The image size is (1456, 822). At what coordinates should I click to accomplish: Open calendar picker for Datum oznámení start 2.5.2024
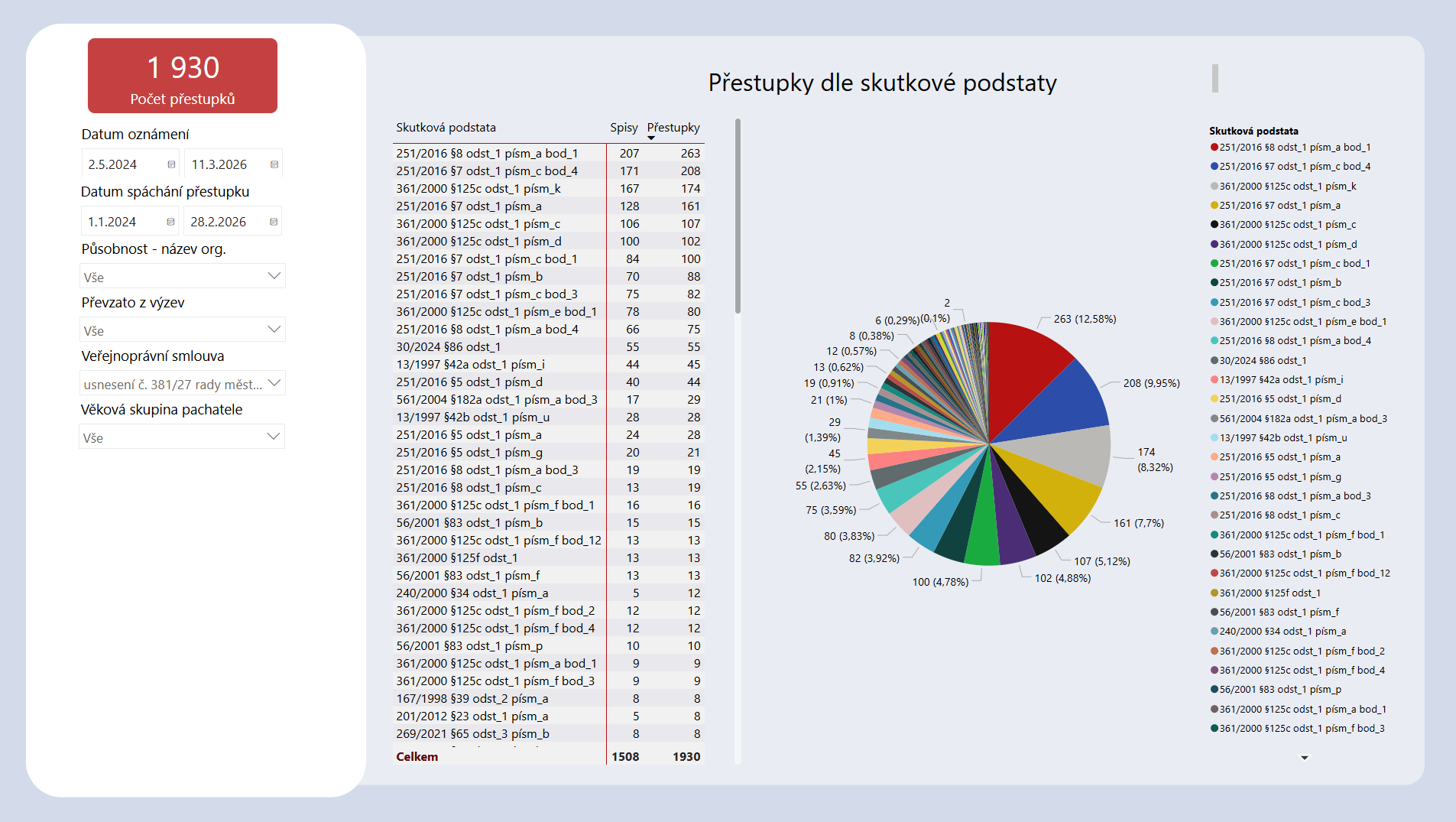(171, 164)
